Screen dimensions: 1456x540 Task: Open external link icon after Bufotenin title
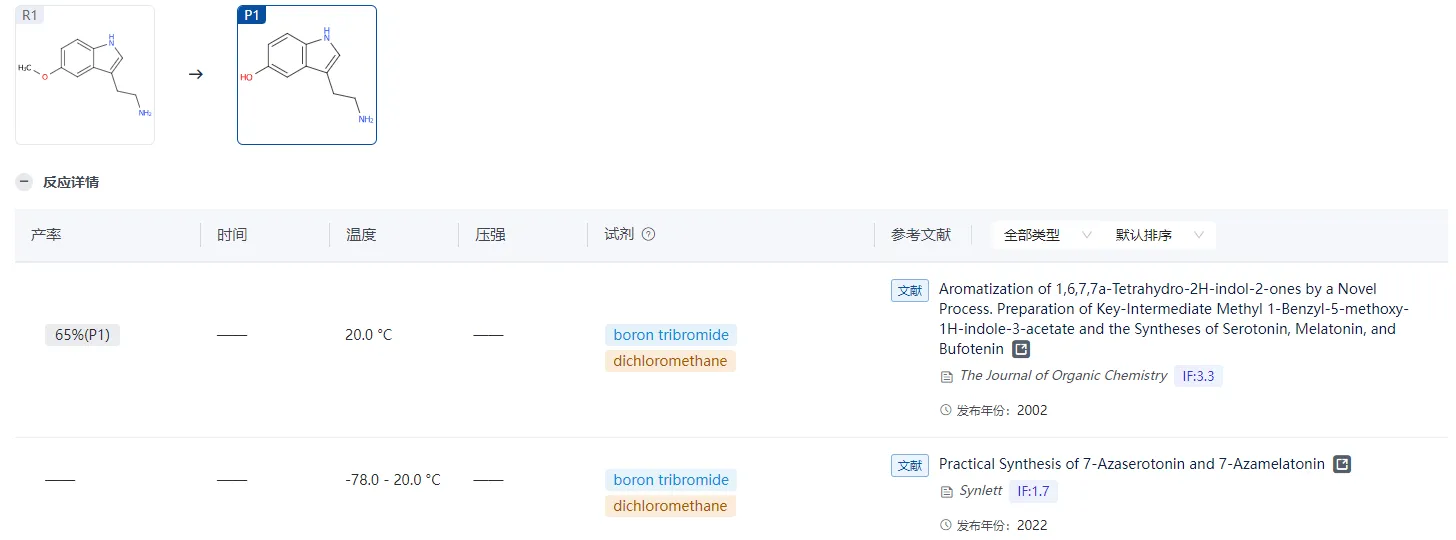(x=1020, y=349)
